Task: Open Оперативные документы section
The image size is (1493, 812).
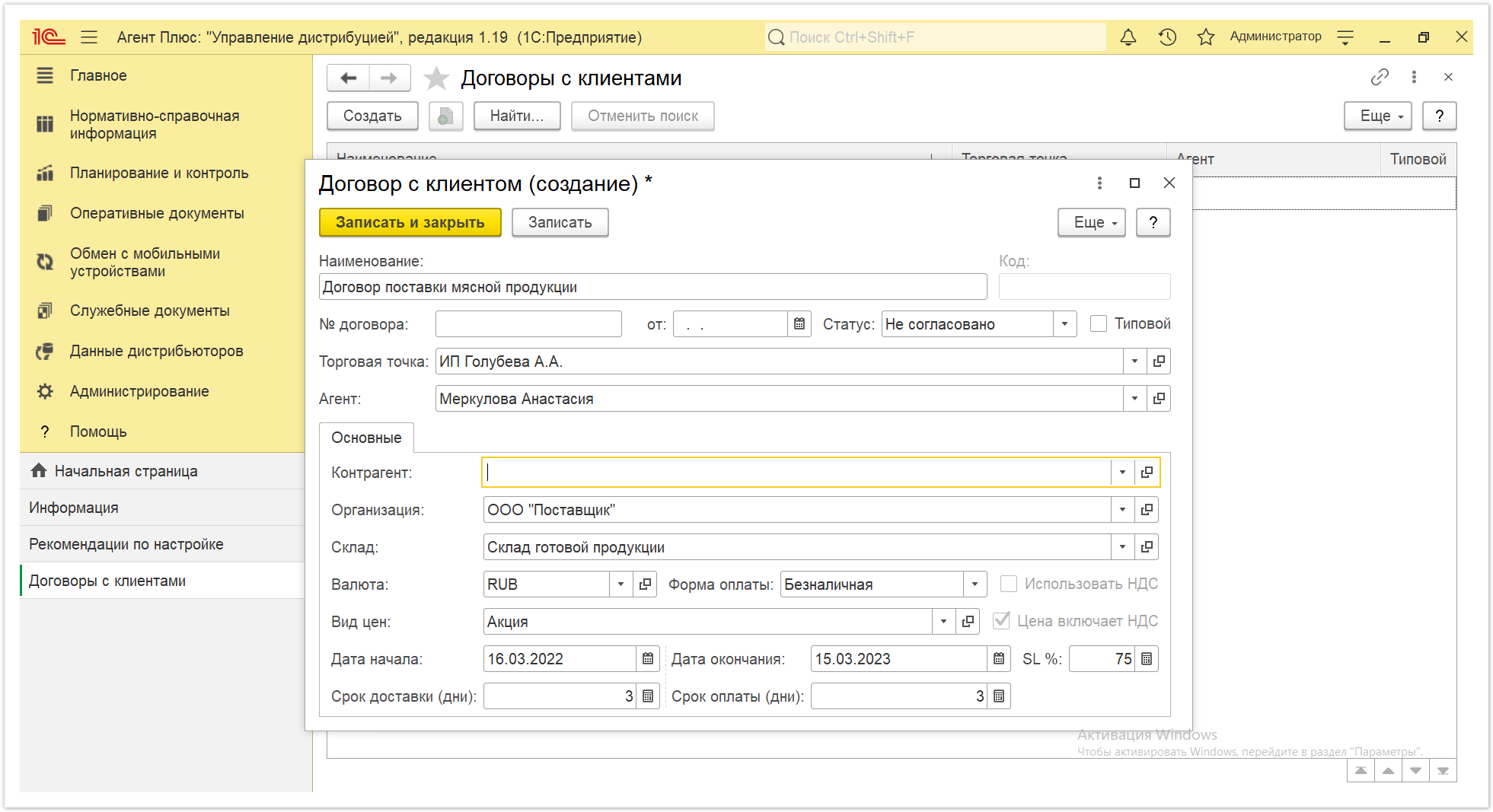Action: click(166, 214)
